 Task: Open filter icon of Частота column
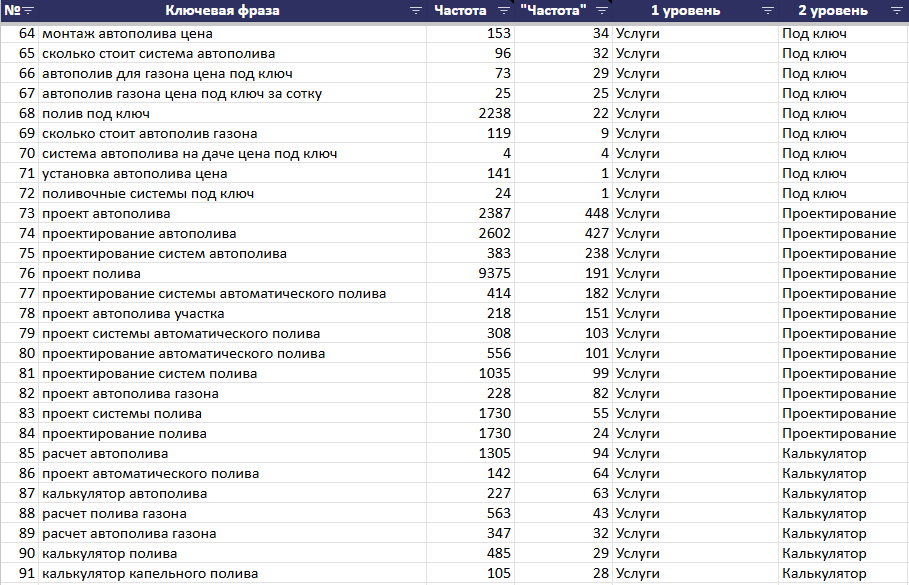(504, 10)
